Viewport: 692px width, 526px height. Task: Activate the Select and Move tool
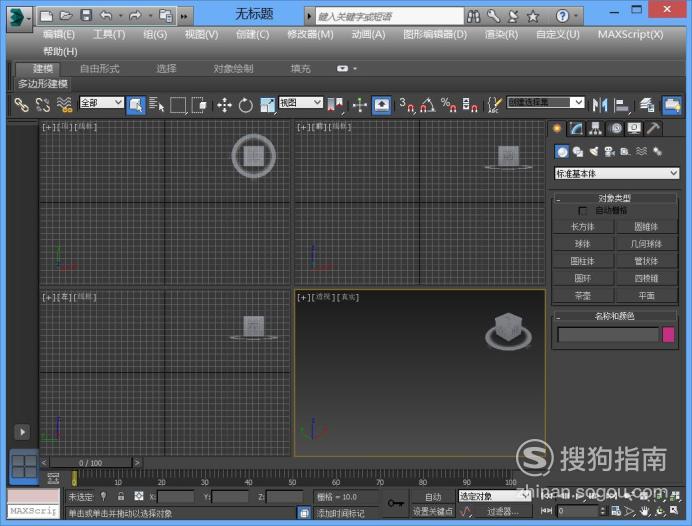(x=224, y=105)
